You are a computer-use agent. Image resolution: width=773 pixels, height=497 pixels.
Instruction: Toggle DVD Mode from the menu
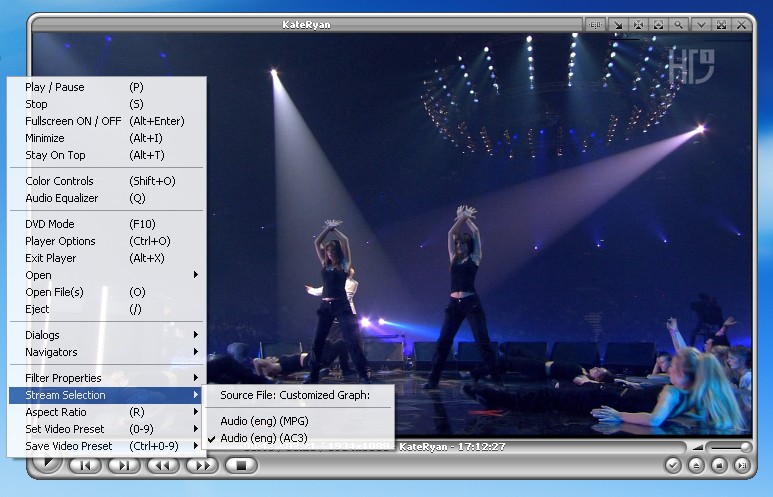pos(106,224)
